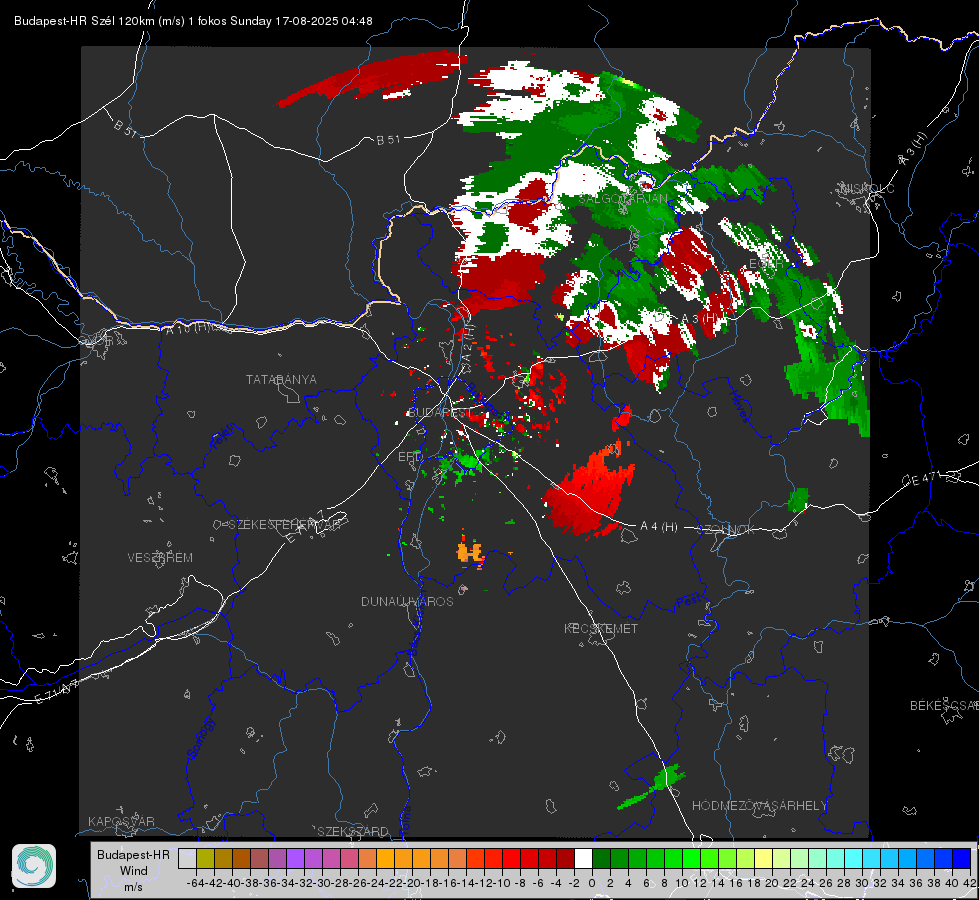Pick the dark green swatch between 0 and 2
Viewport: 979px width, 900px height.
pos(601,858)
